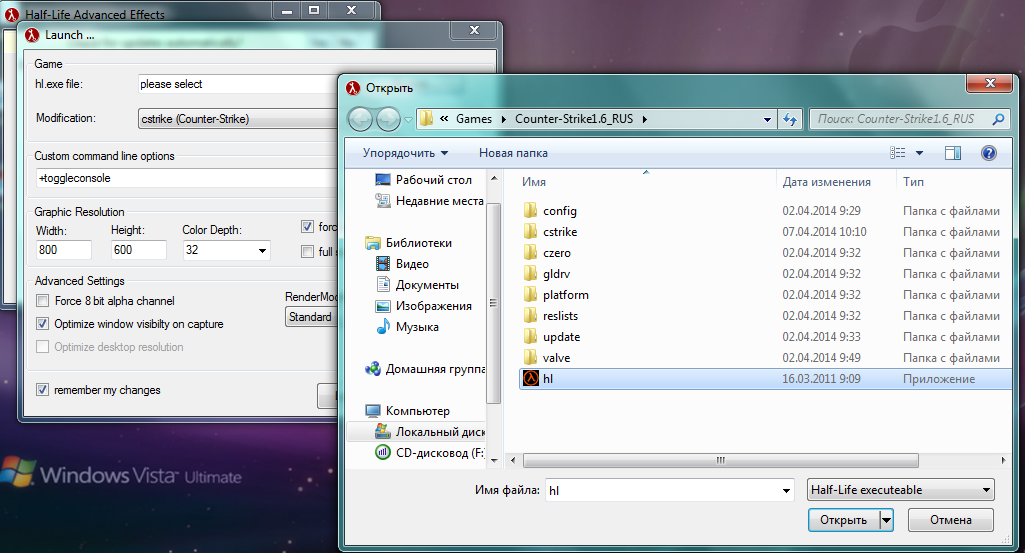
Task: Click the navigation pane scroll-down arrow
Action: (x=494, y=460)
